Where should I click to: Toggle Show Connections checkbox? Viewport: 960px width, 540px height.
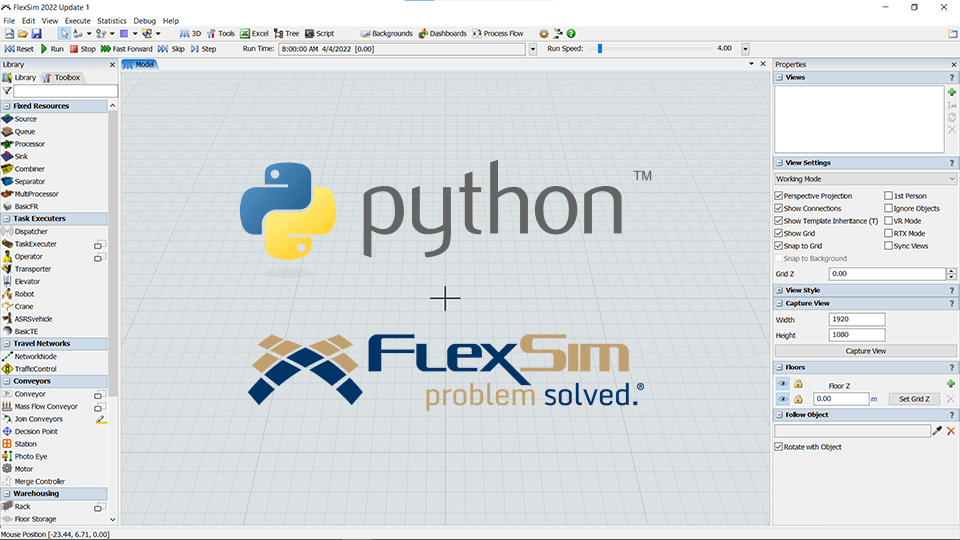779,208
